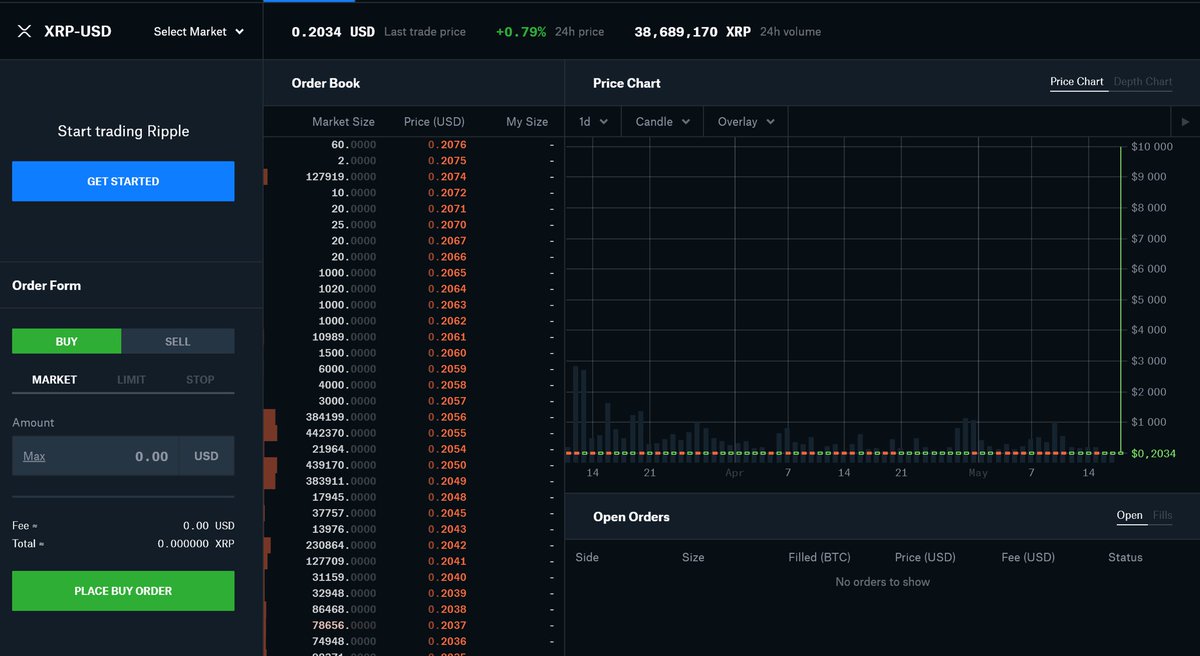Click the 38,689,170 XRP 24h volume
1200x656 pixels.
(x=692, y=32)
